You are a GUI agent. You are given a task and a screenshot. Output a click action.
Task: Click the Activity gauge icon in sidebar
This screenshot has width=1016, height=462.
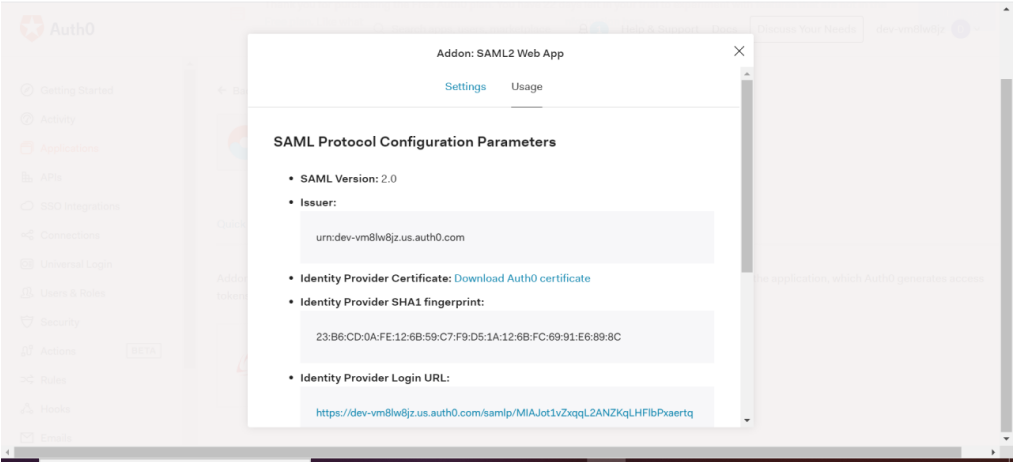(x=27, y=119)
